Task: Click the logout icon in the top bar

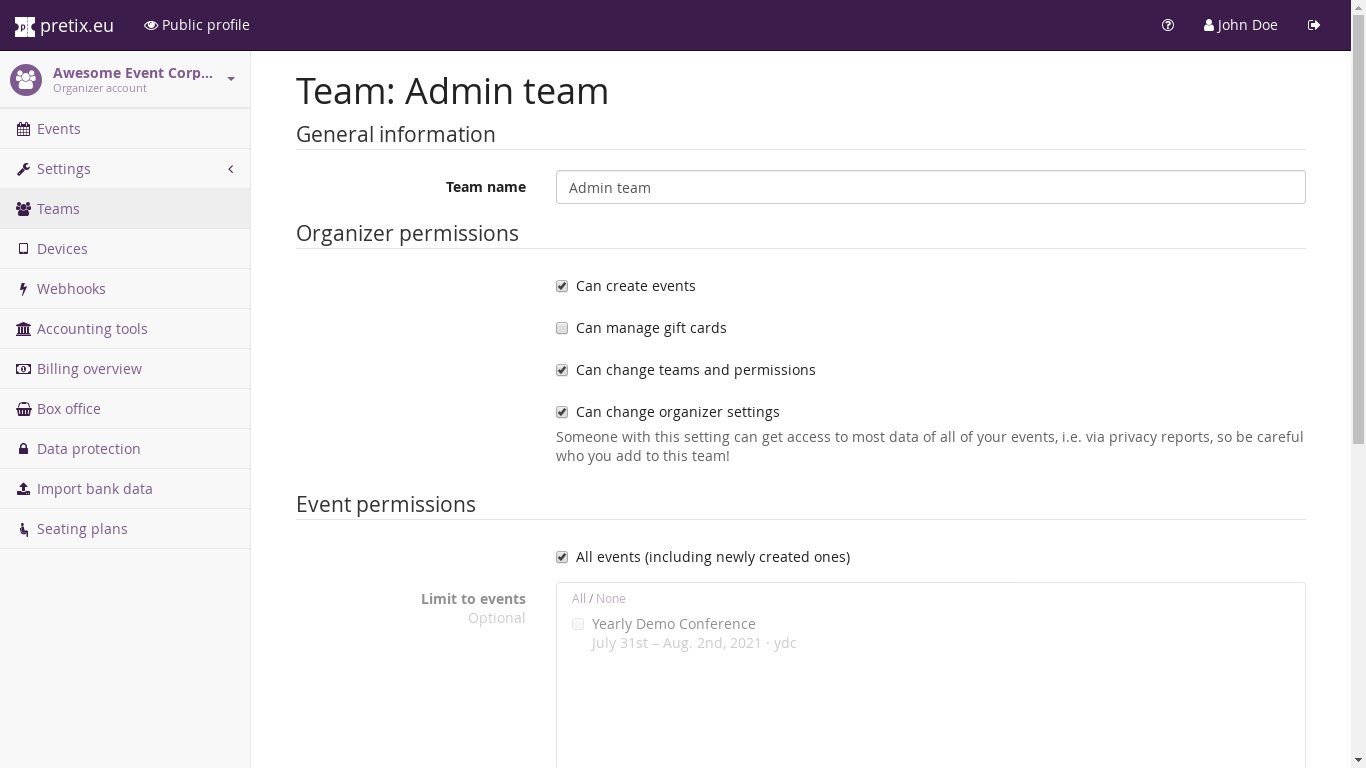Action: 1314,25
